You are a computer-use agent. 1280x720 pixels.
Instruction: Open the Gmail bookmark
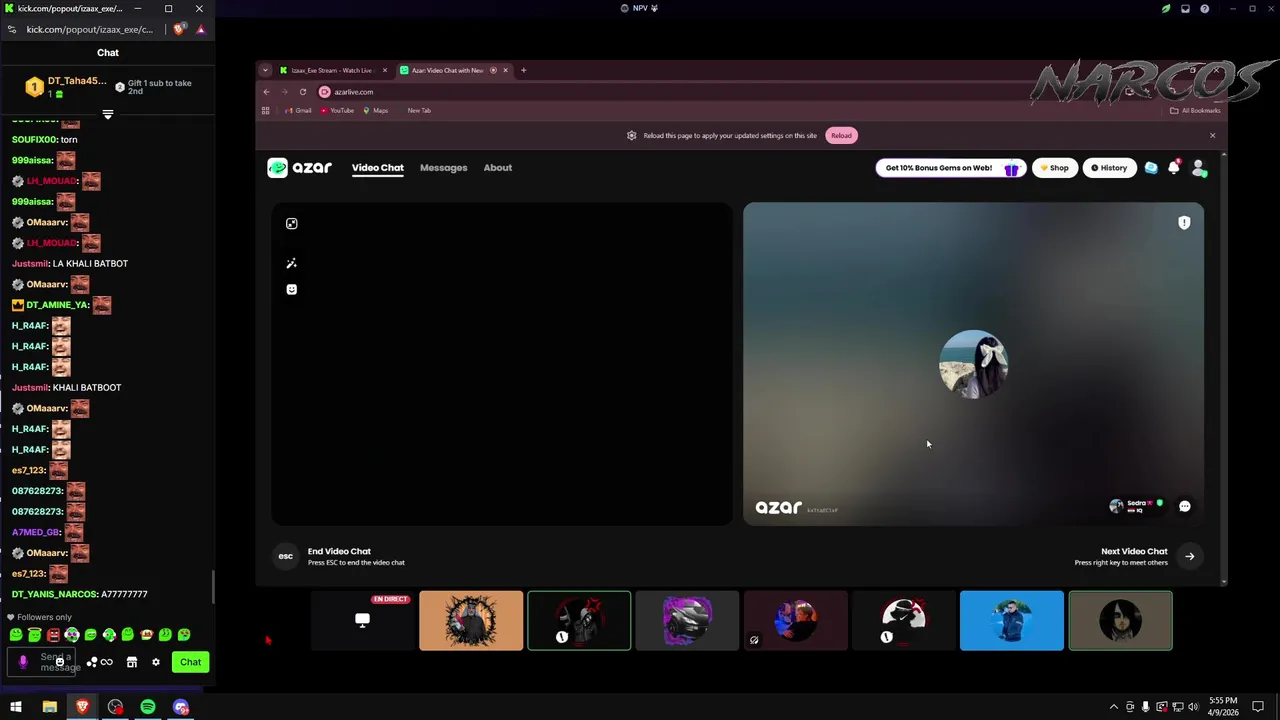pos(298,111)
